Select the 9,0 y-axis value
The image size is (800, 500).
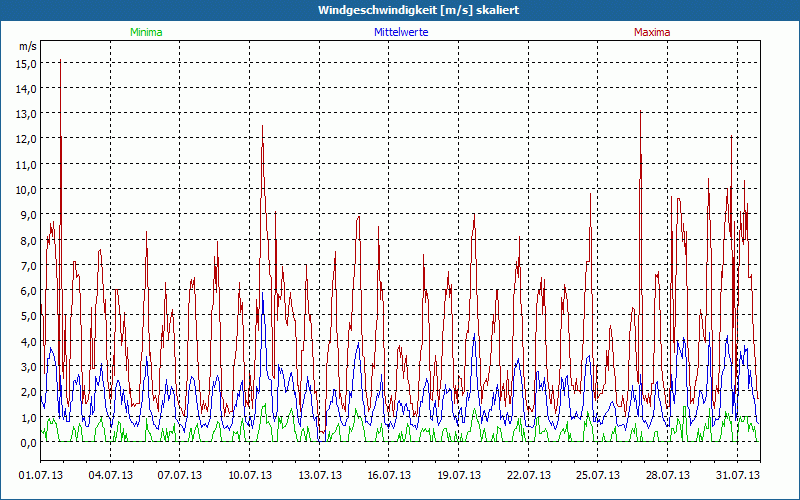(x=30, y=215)
